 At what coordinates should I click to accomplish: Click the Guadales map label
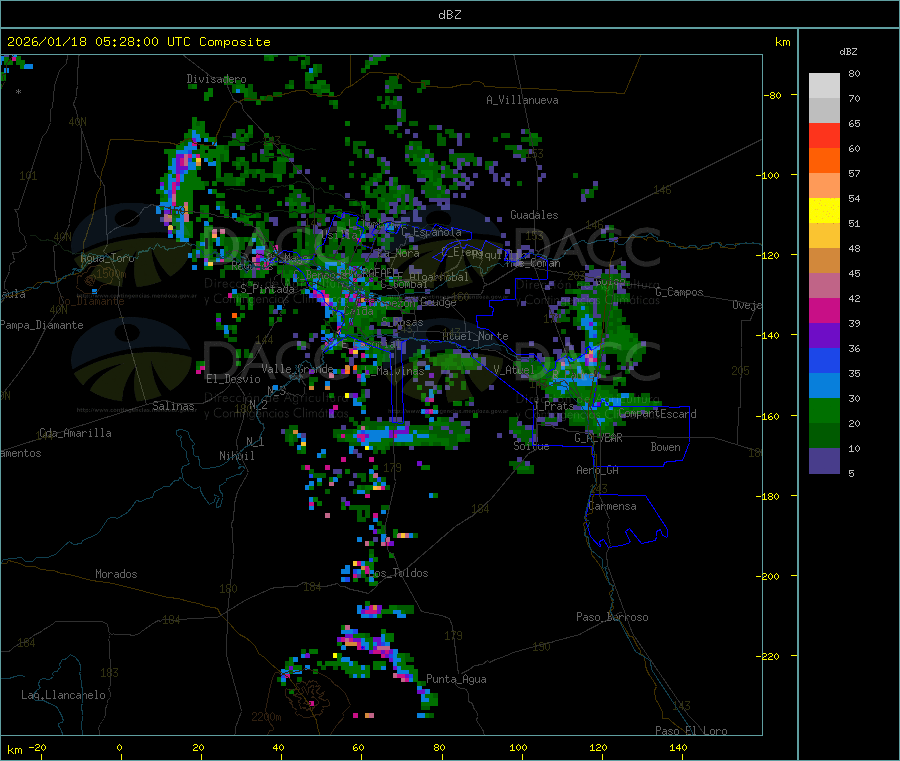point(534,215)
